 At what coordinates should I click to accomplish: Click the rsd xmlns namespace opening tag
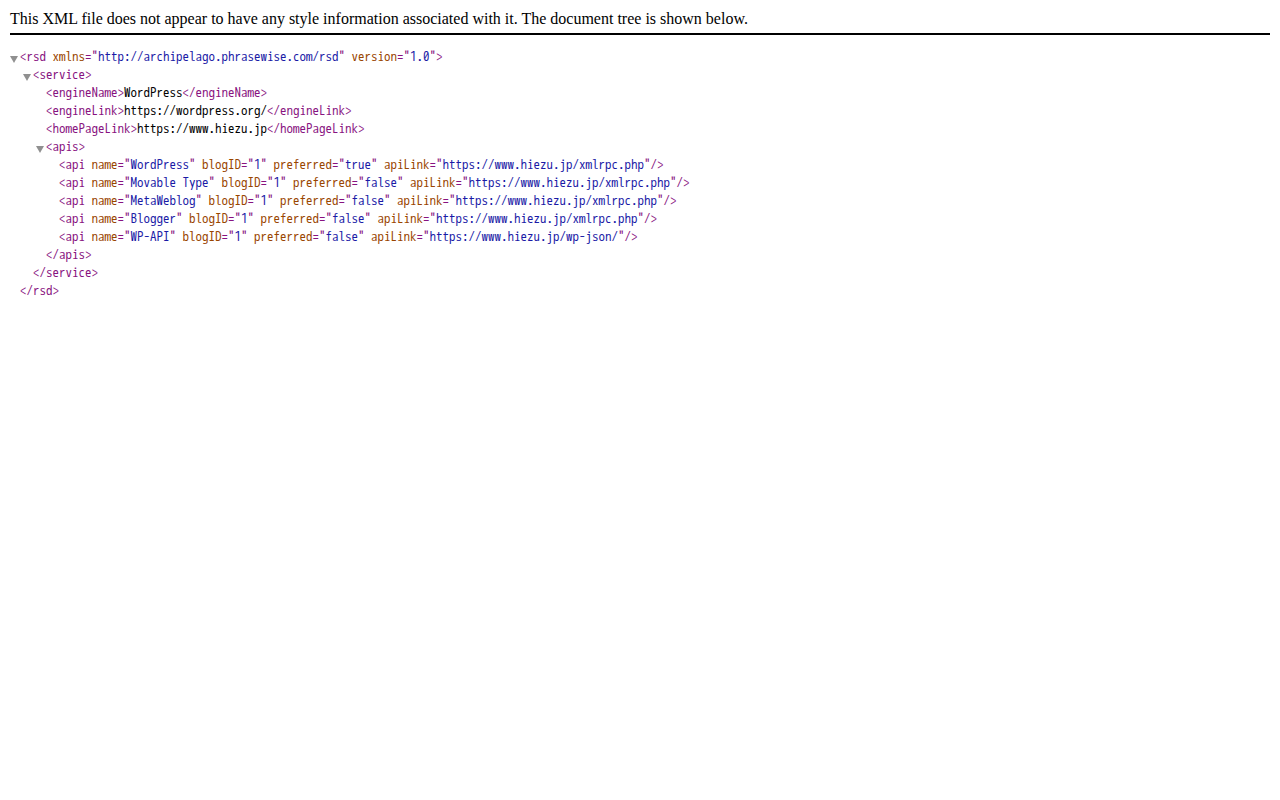tap(231, 57)
